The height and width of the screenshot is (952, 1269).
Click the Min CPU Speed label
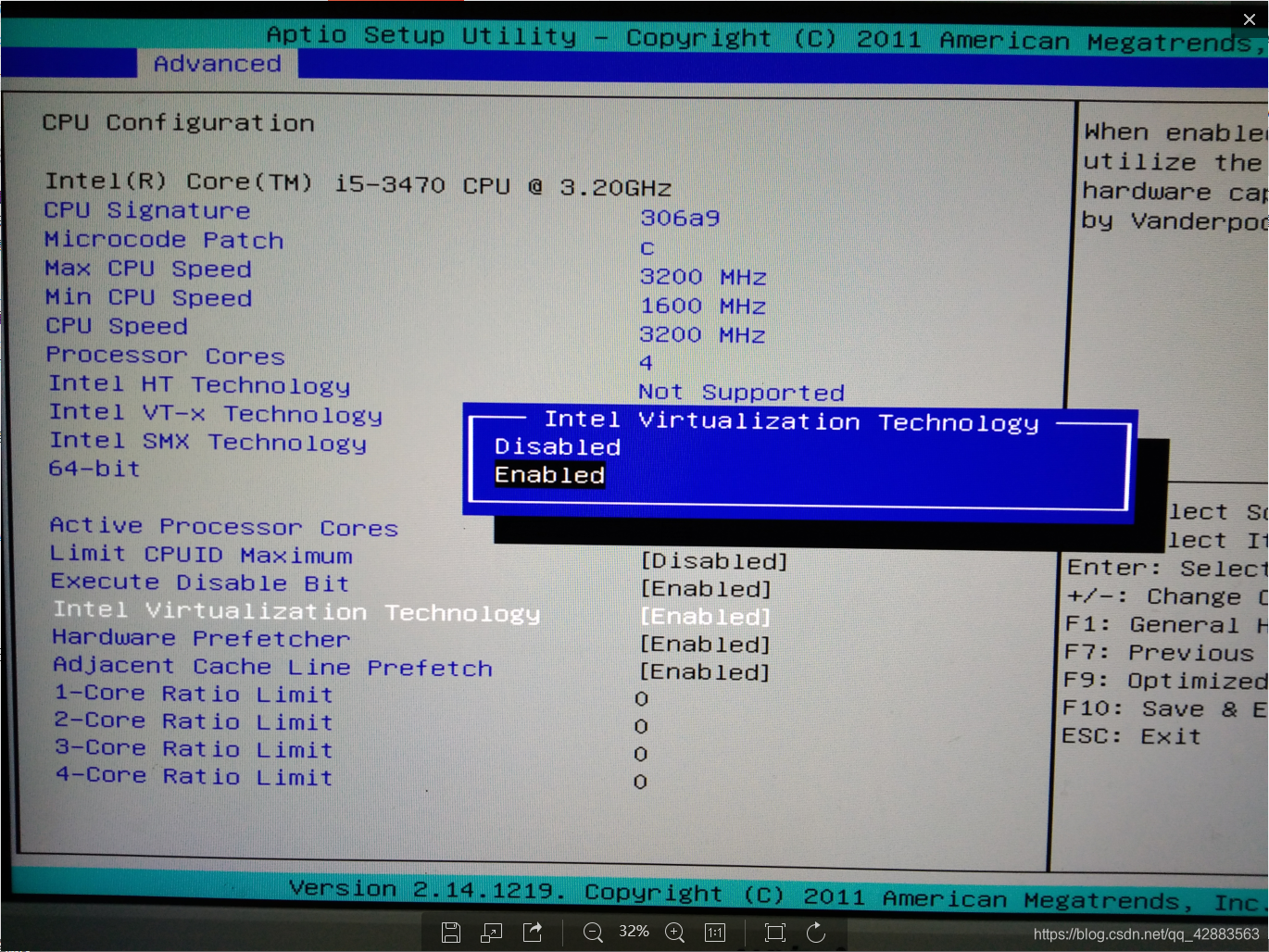148,298
